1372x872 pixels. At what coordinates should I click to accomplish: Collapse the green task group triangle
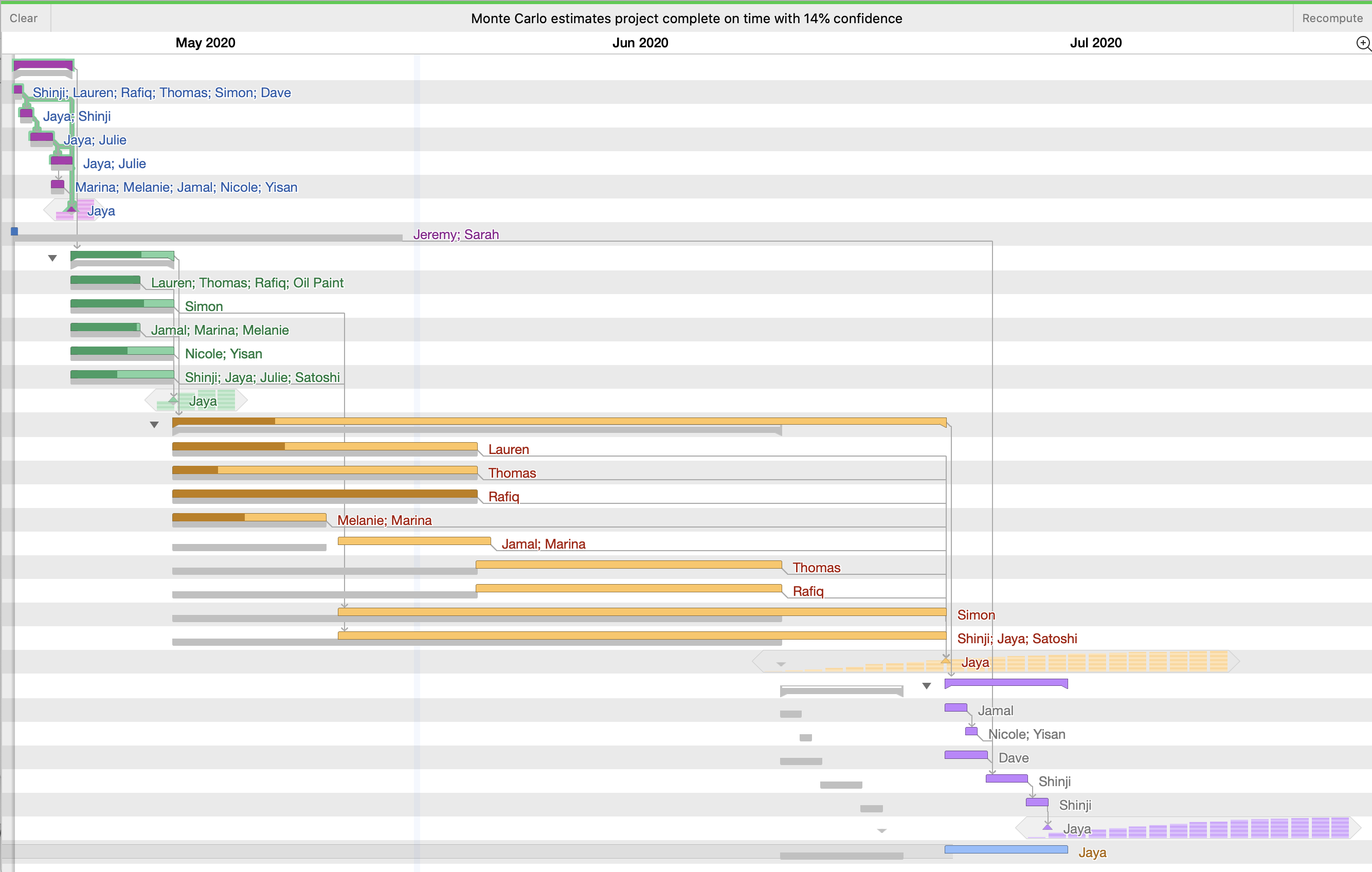point(52,258)
